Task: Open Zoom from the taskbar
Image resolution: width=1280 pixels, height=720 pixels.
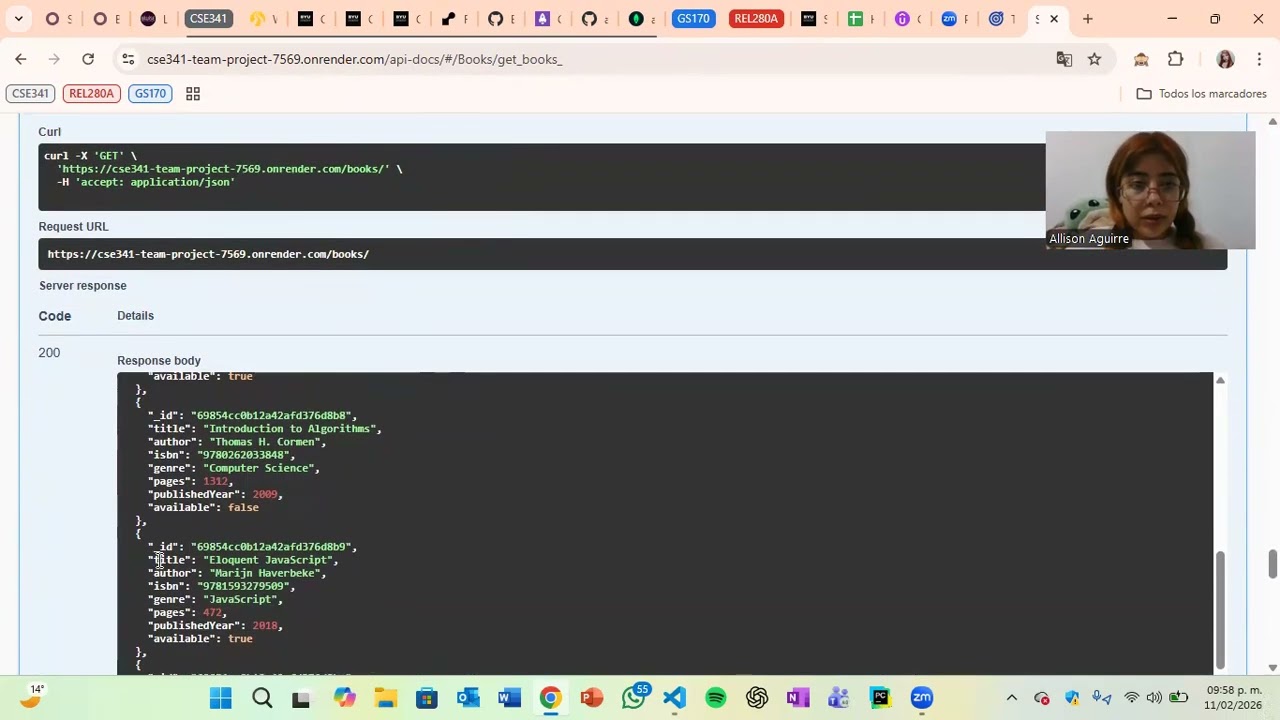Action: [921, 698]
